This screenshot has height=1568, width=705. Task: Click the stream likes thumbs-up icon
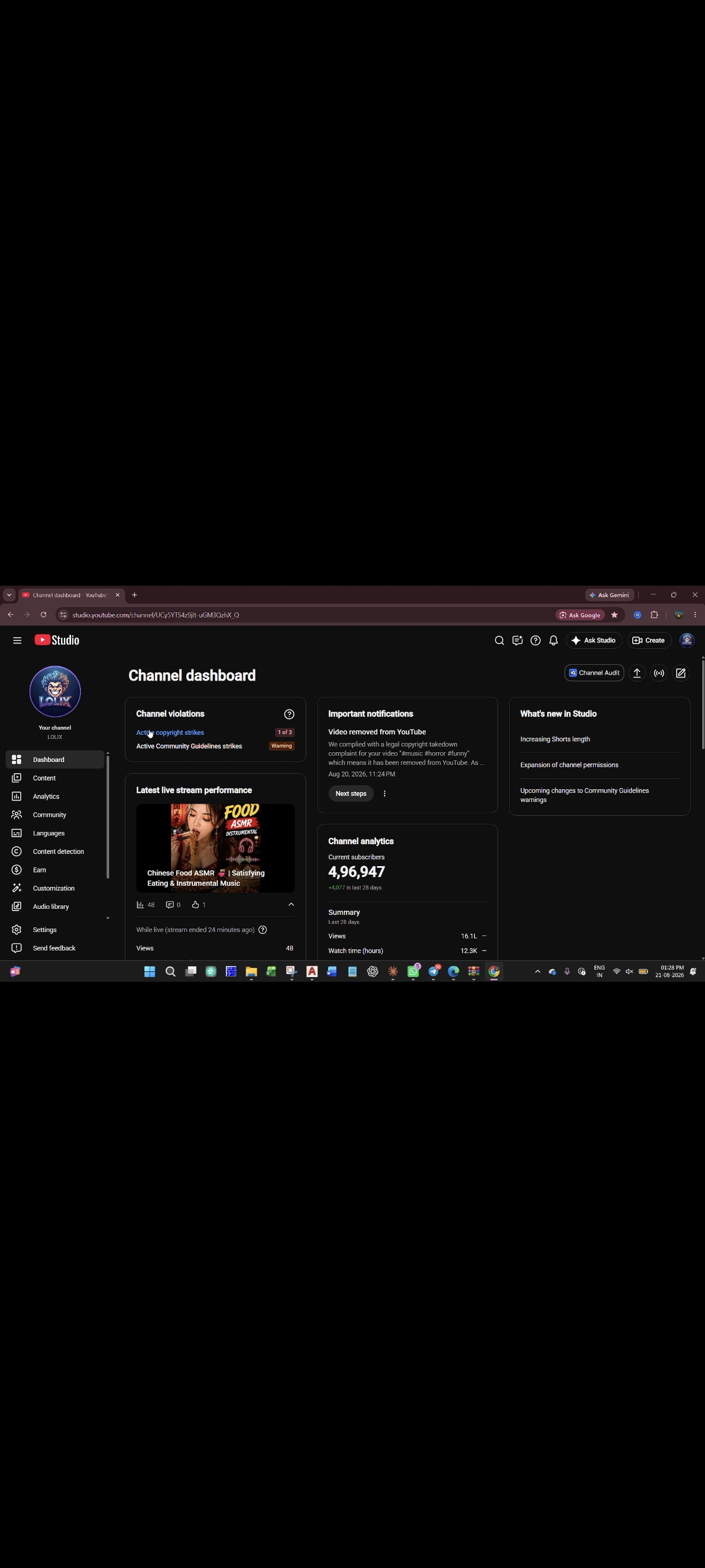[195, 904]
